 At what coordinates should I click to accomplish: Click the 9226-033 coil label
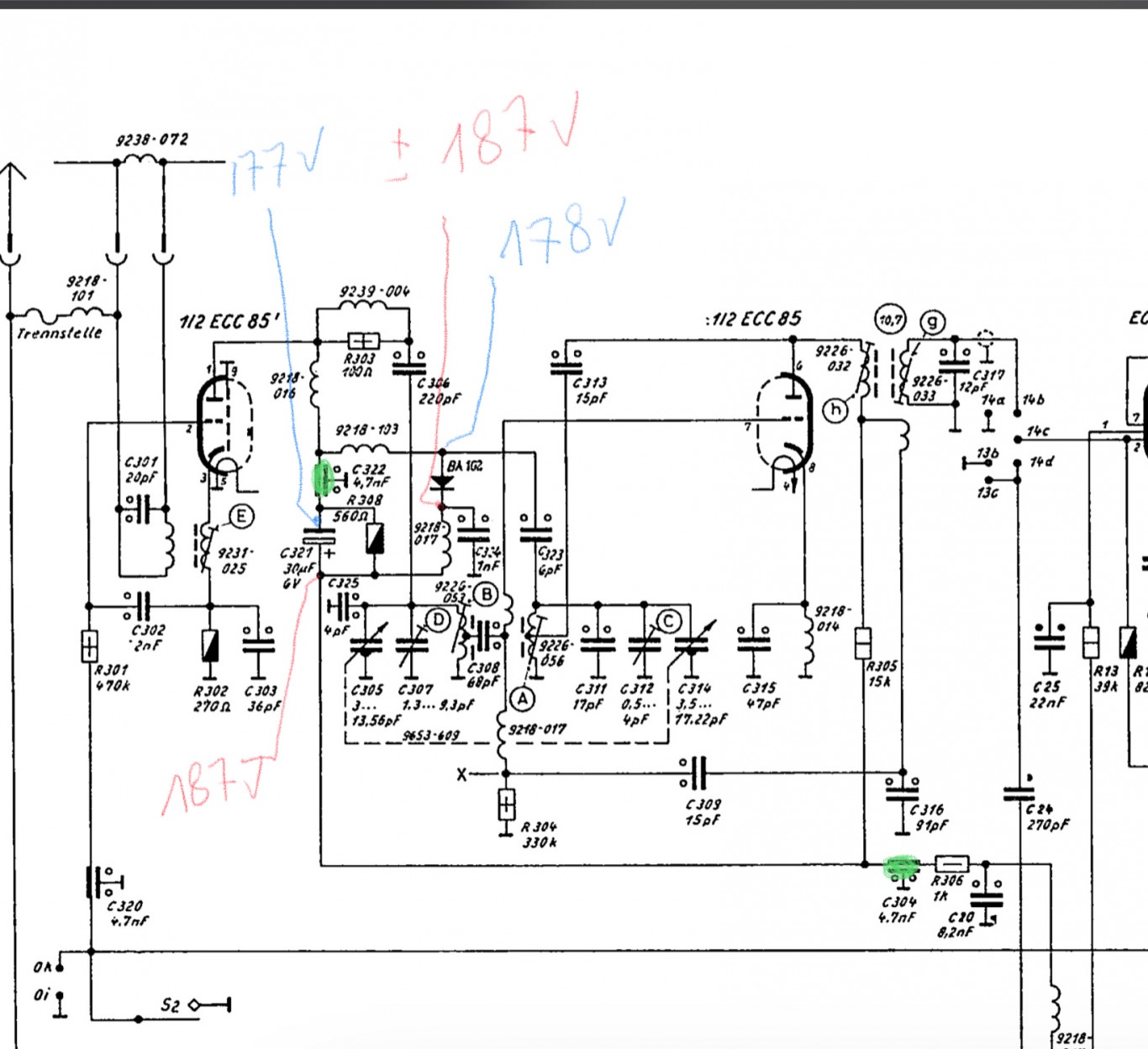[929, 388]
